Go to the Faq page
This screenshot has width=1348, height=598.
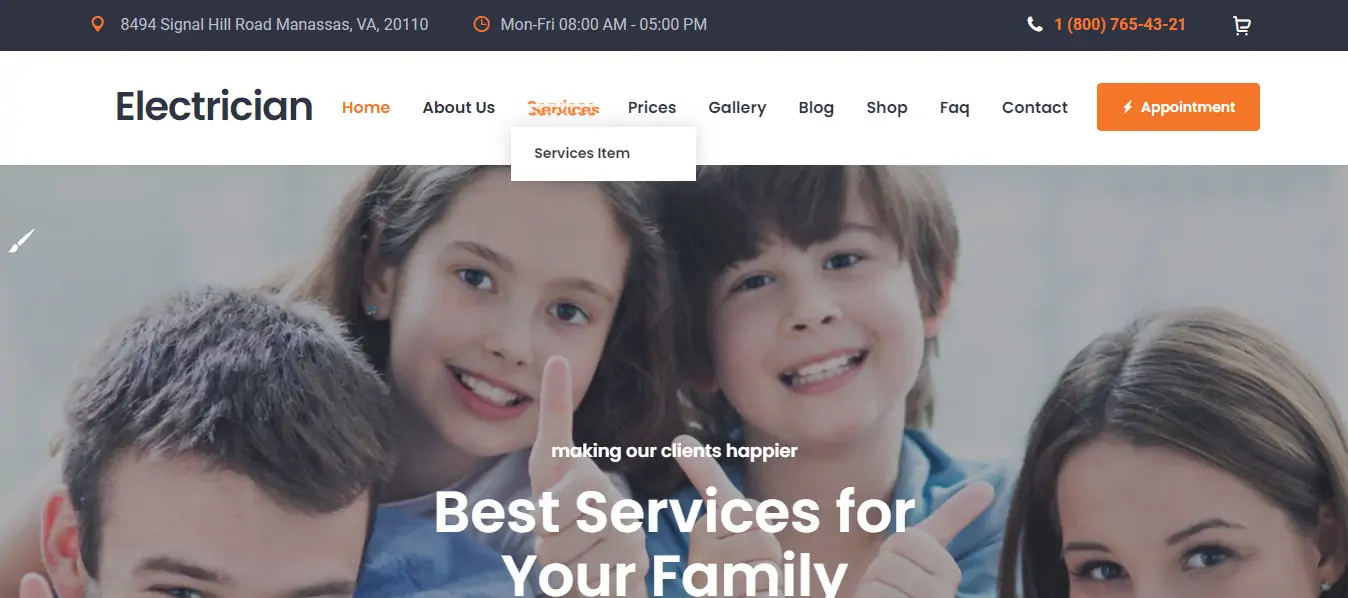pyautogui.click(x=955, y=107)
